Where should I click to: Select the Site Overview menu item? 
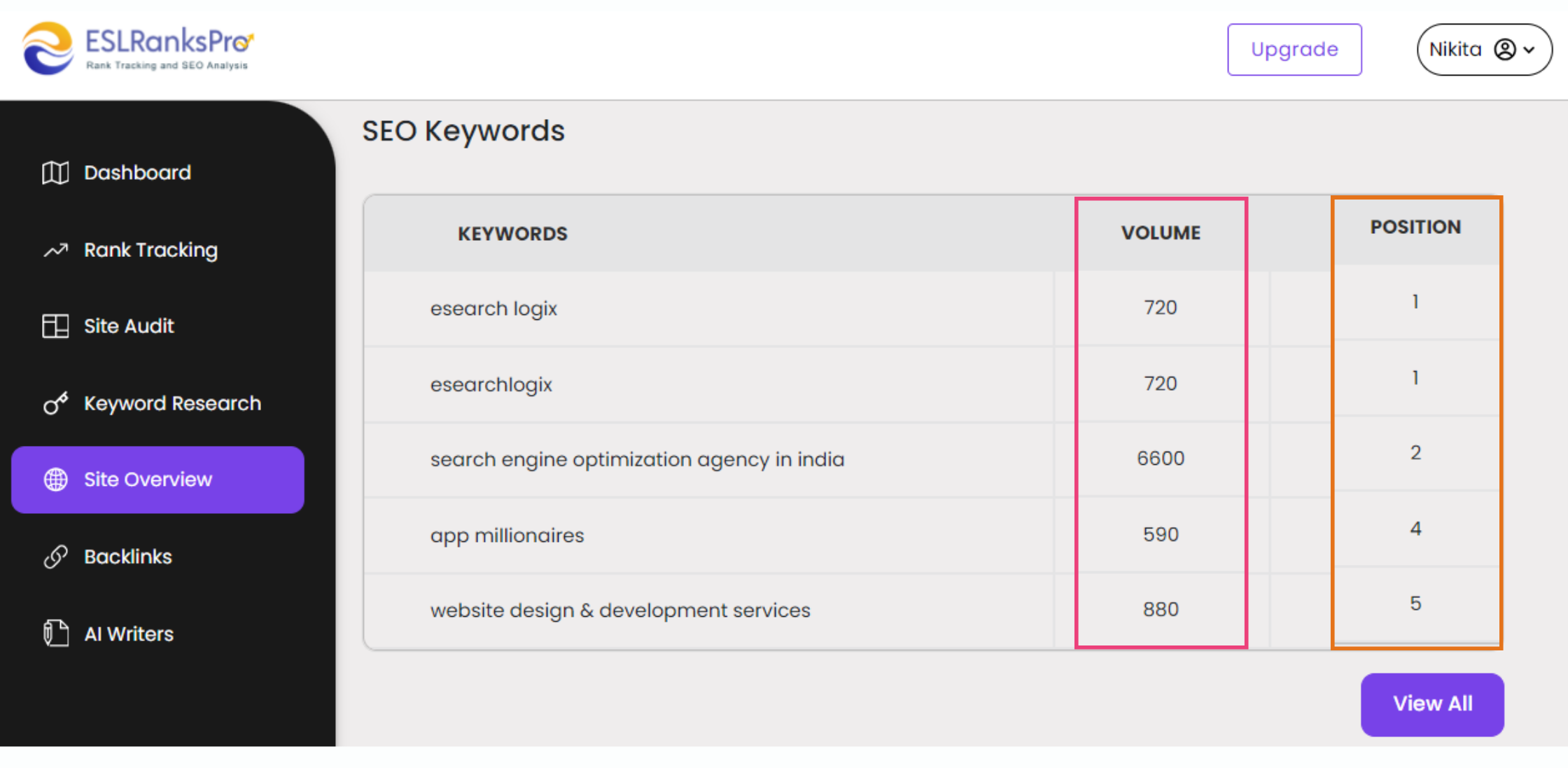click(158, 480)
